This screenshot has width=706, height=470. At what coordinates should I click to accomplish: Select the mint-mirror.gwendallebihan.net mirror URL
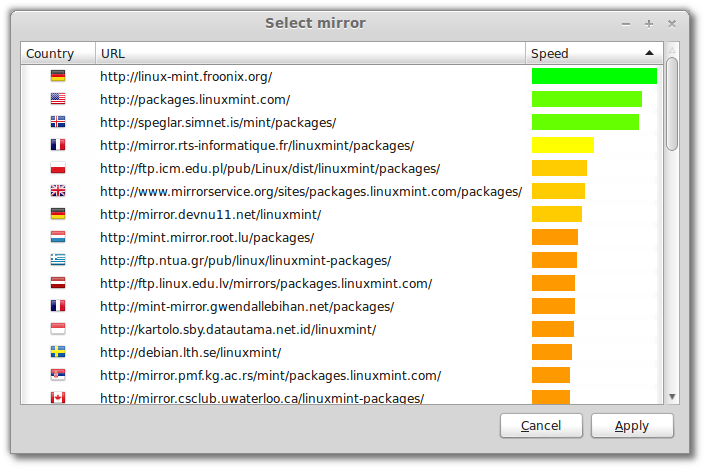click(x=247, y=306)
